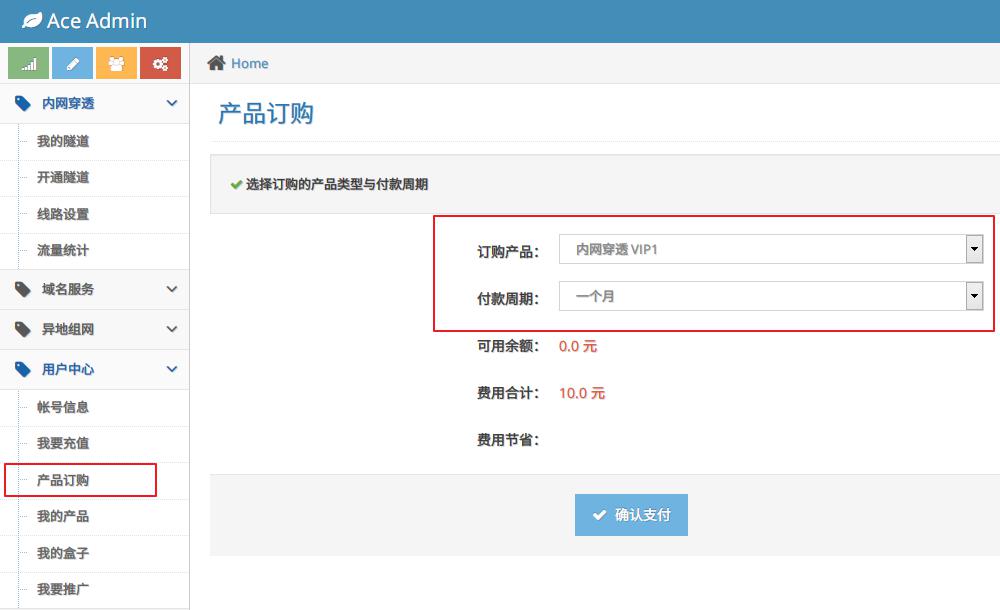
Task: Click the Ace Admin leaf logo
Action: pos(32,20)
